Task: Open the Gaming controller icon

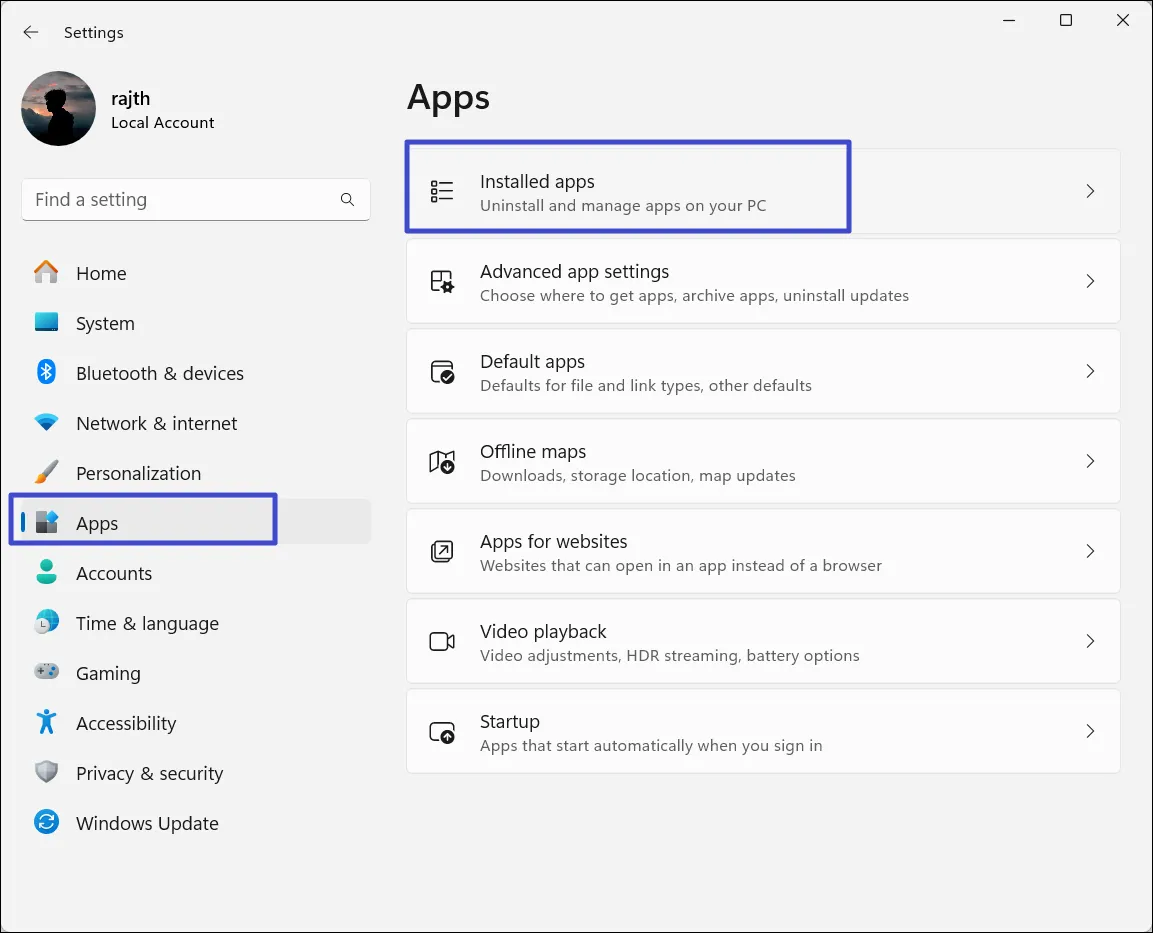Action: pyautogui.click(x=46, y=673)
